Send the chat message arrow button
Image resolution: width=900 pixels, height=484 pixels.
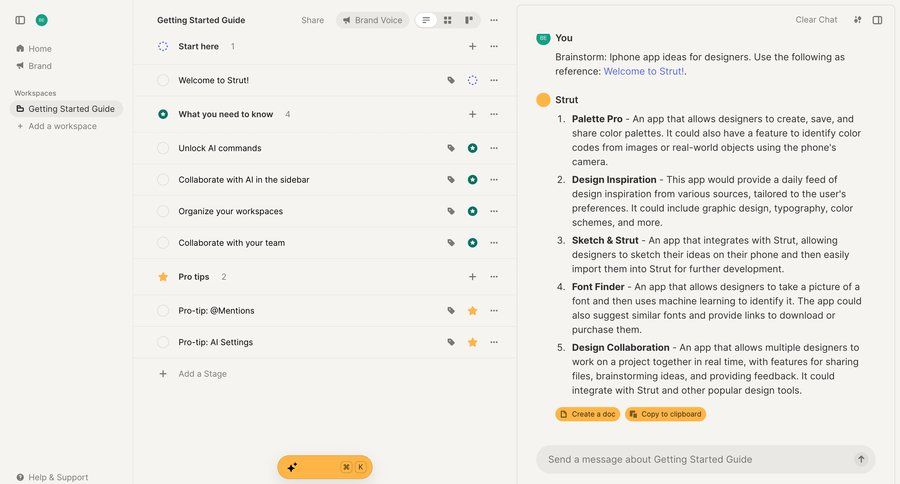tap(861, 459)
